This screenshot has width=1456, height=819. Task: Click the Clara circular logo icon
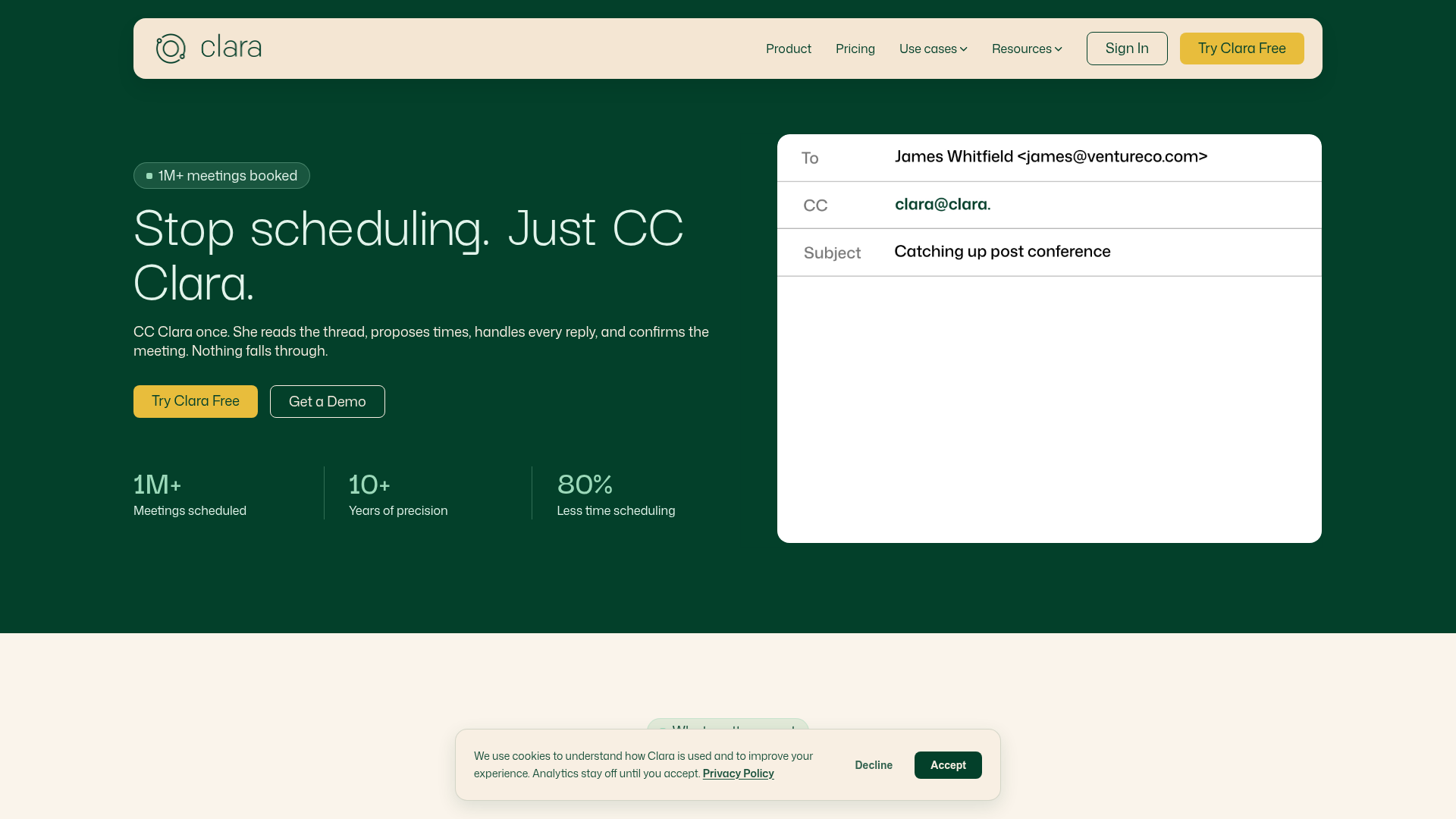tap(171, 49)
